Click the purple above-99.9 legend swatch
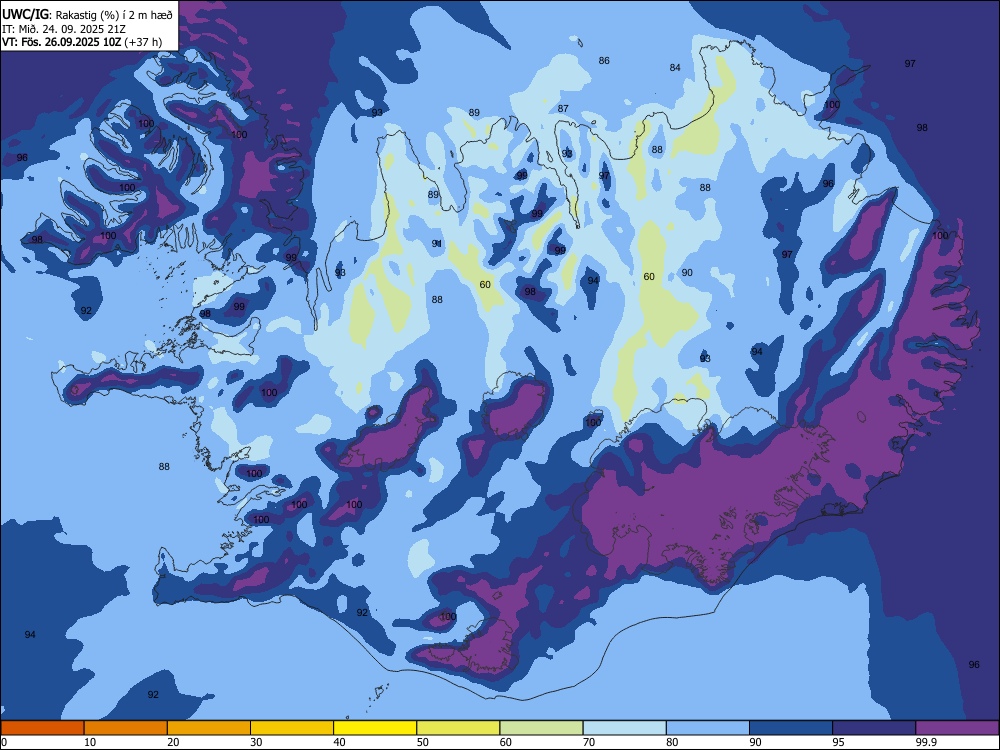This screenshot has width=1000, height=750. [957, 728]
